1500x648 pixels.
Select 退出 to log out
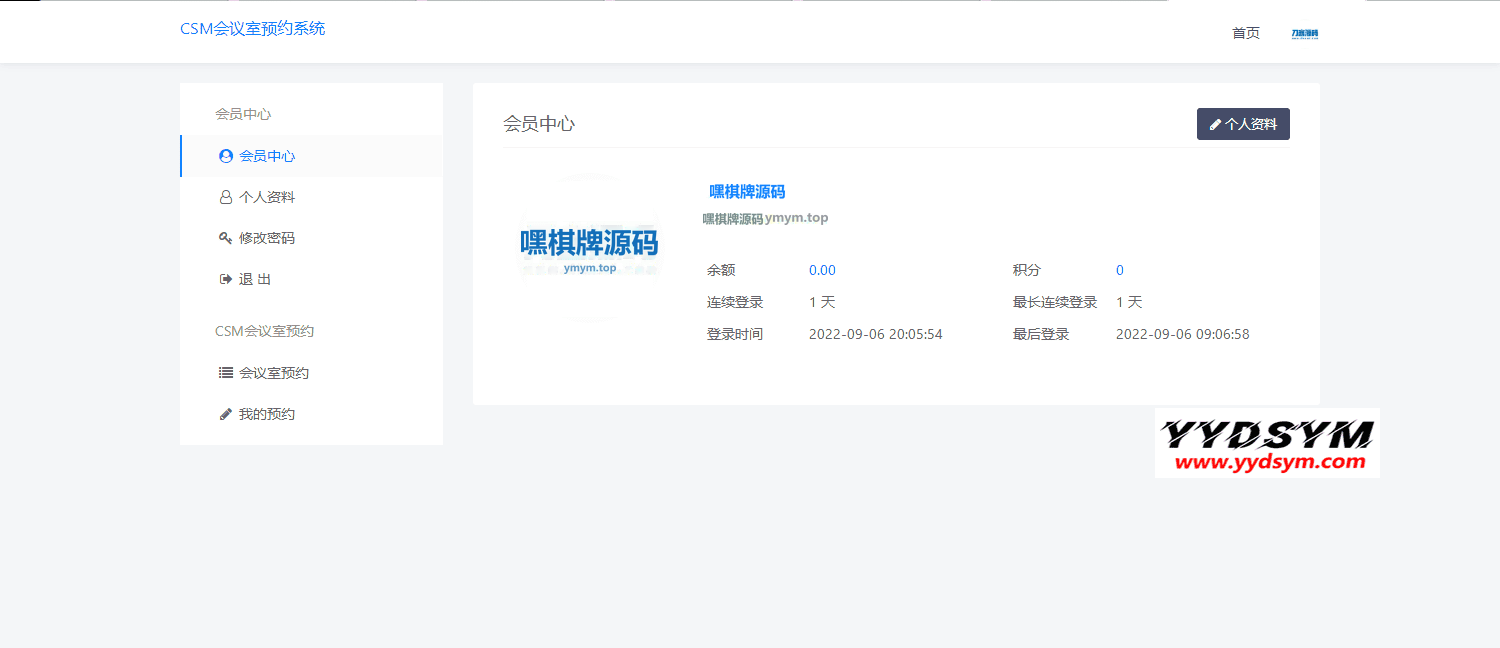click(x=311, y=279)
